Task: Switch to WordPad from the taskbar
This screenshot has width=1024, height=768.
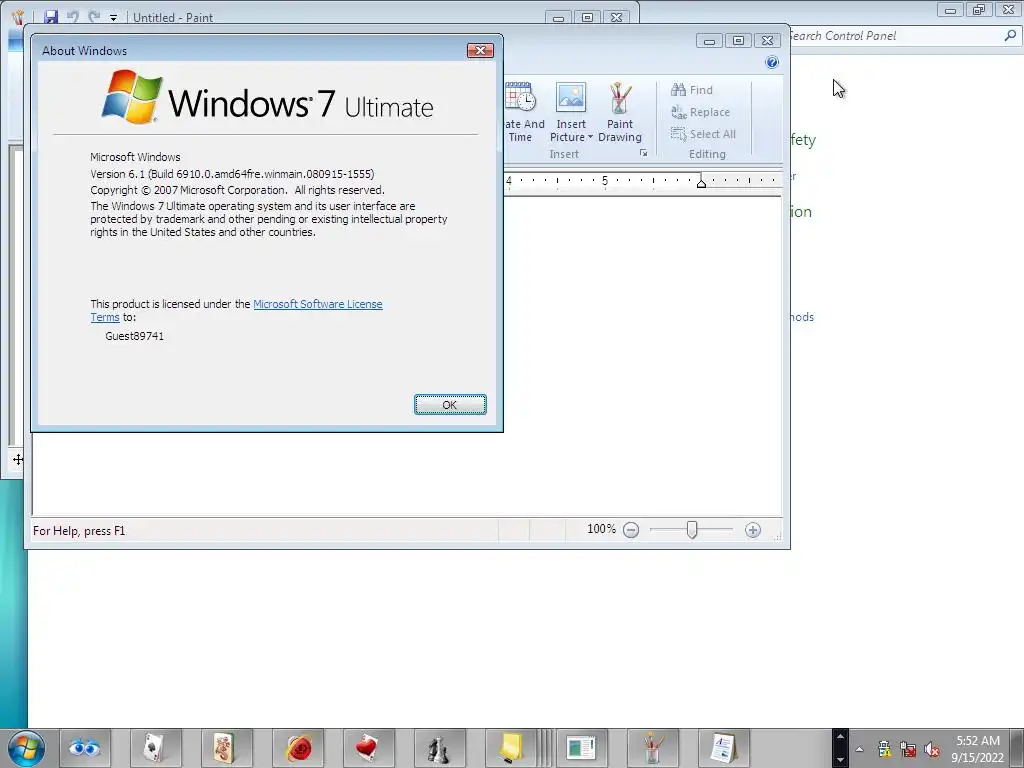Action: (x=724, y=748)
